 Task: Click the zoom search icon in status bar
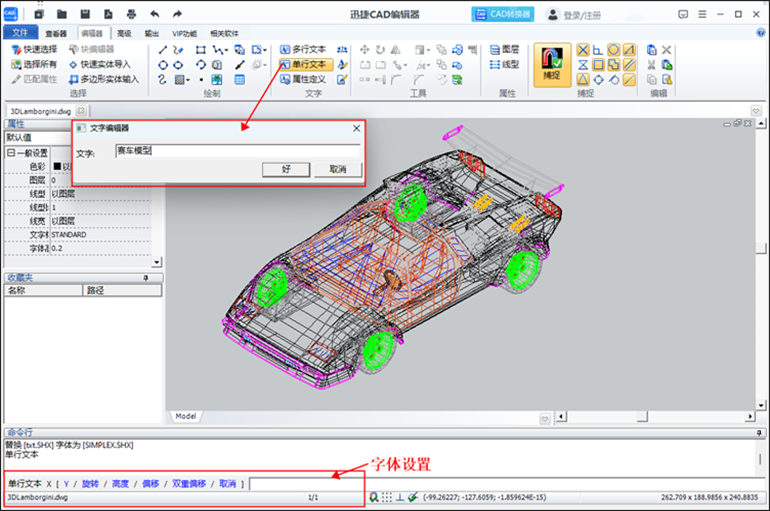click(374, 497)
